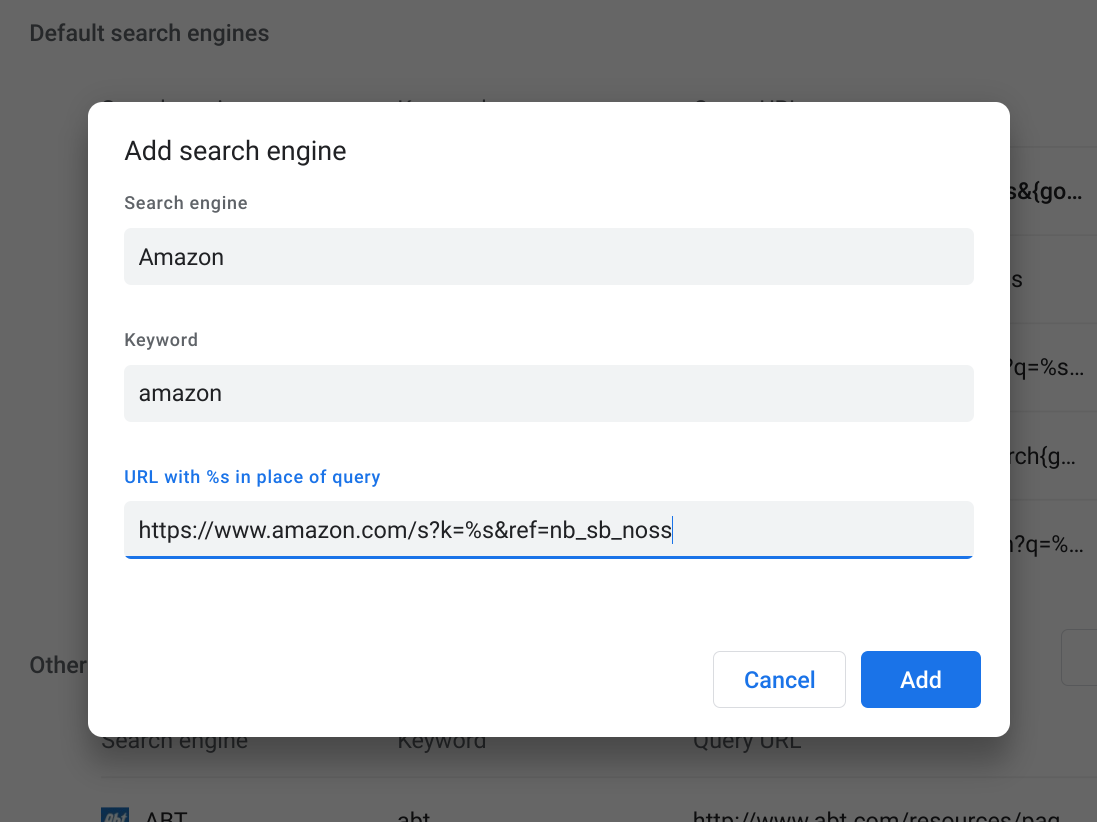Click the blue 'URL with %s in place of query' label
Screen dimensions: 1097x822
pyautogui.click(x=252, y=477)
